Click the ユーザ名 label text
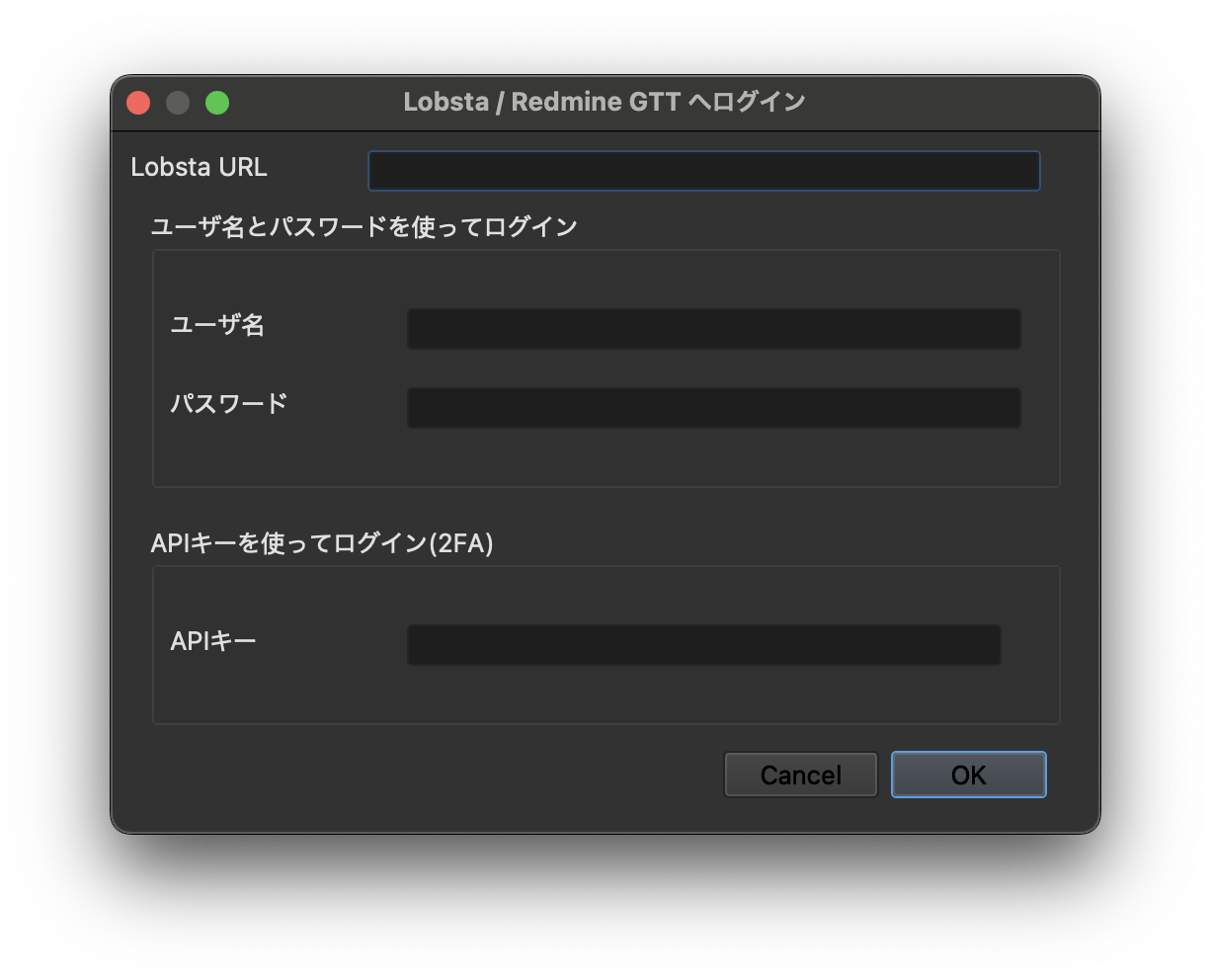Screen dimensions: 1211x980 pos(217,325)
